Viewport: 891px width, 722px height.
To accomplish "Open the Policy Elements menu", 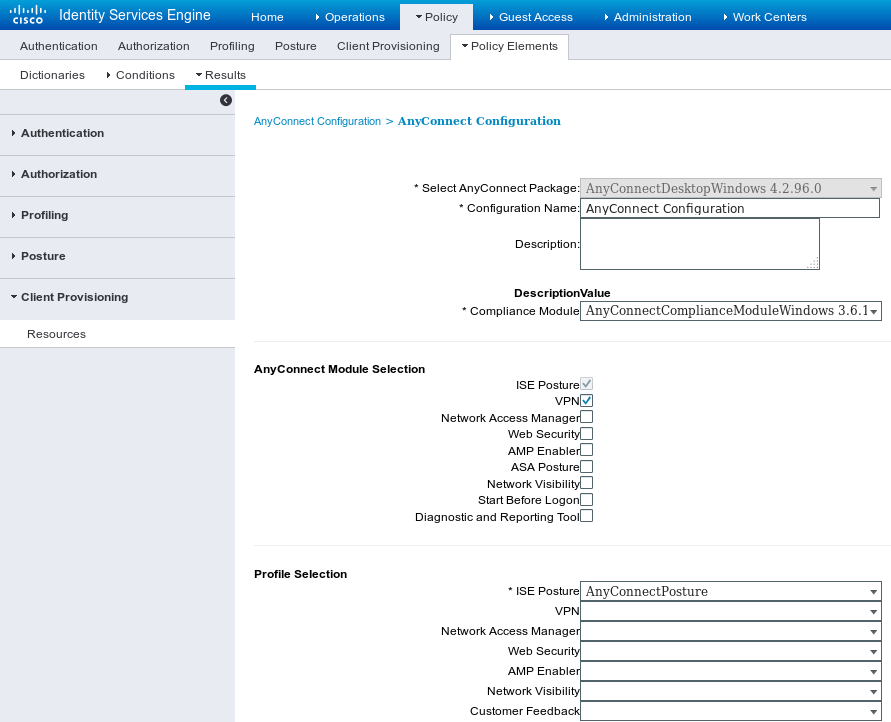I will pyautogui.click(x=509, y=46).
